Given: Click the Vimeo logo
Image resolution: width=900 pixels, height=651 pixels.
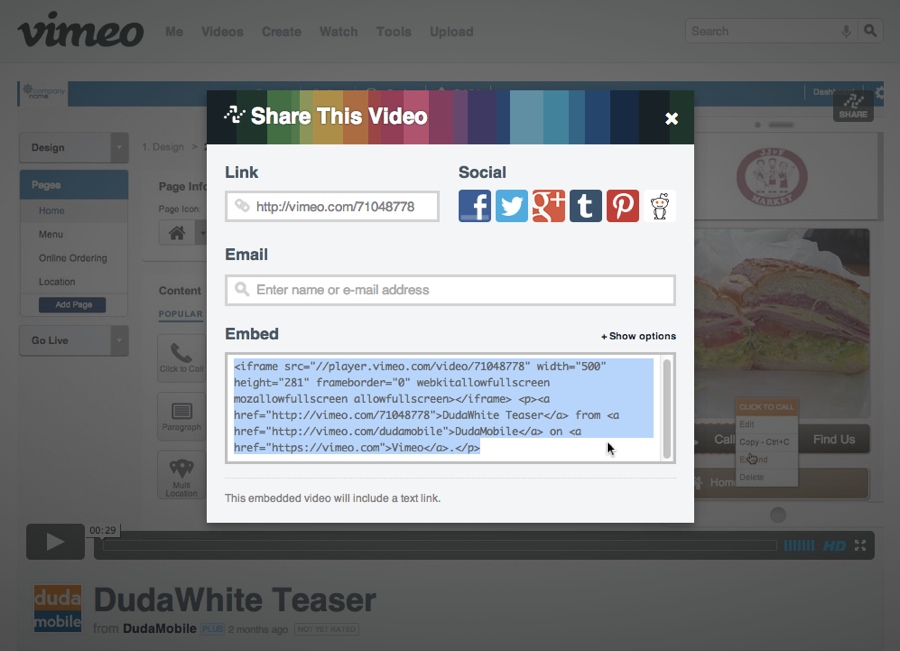Looking at the screenshot, I should pyautogui.click(x=80, y=30).
